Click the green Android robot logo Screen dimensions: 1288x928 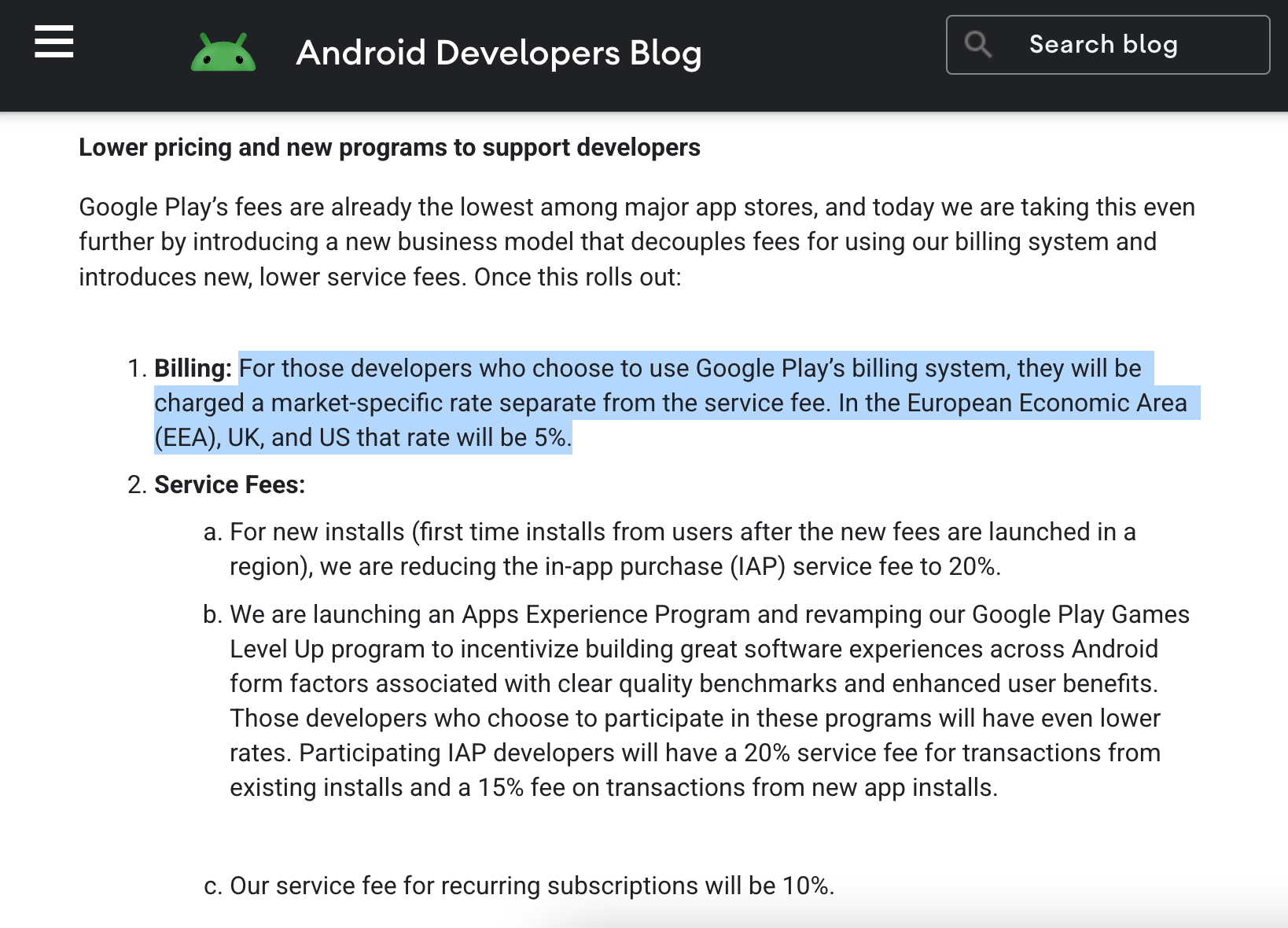[223, 53]
